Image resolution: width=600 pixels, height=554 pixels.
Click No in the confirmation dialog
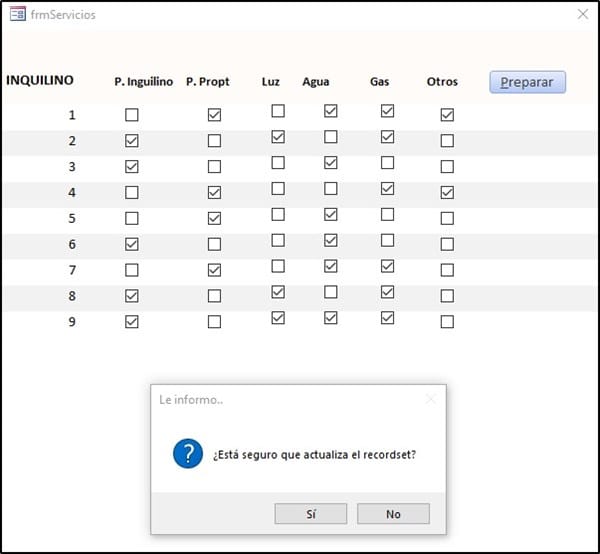point(393,514)
